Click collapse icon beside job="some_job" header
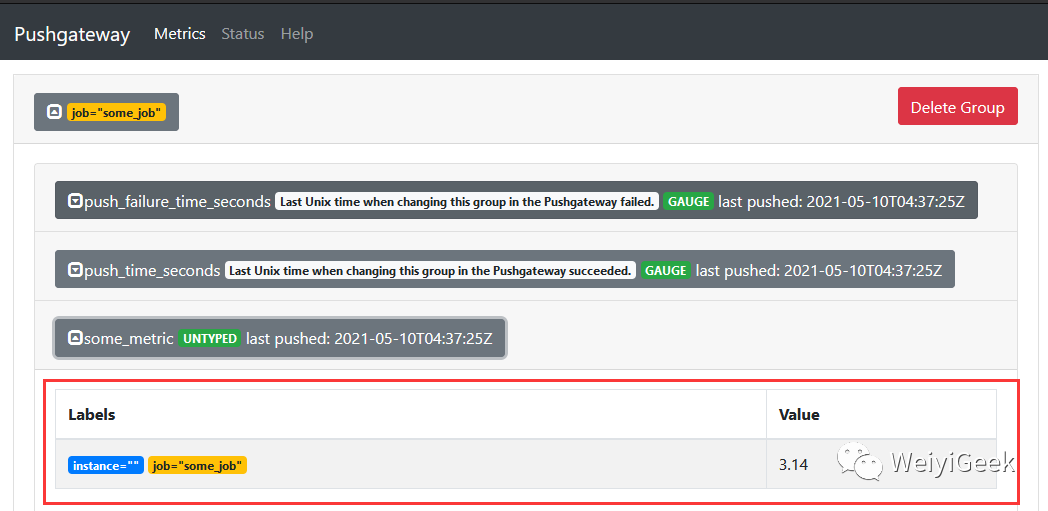The image size is (1048, 511). point(54,112)
